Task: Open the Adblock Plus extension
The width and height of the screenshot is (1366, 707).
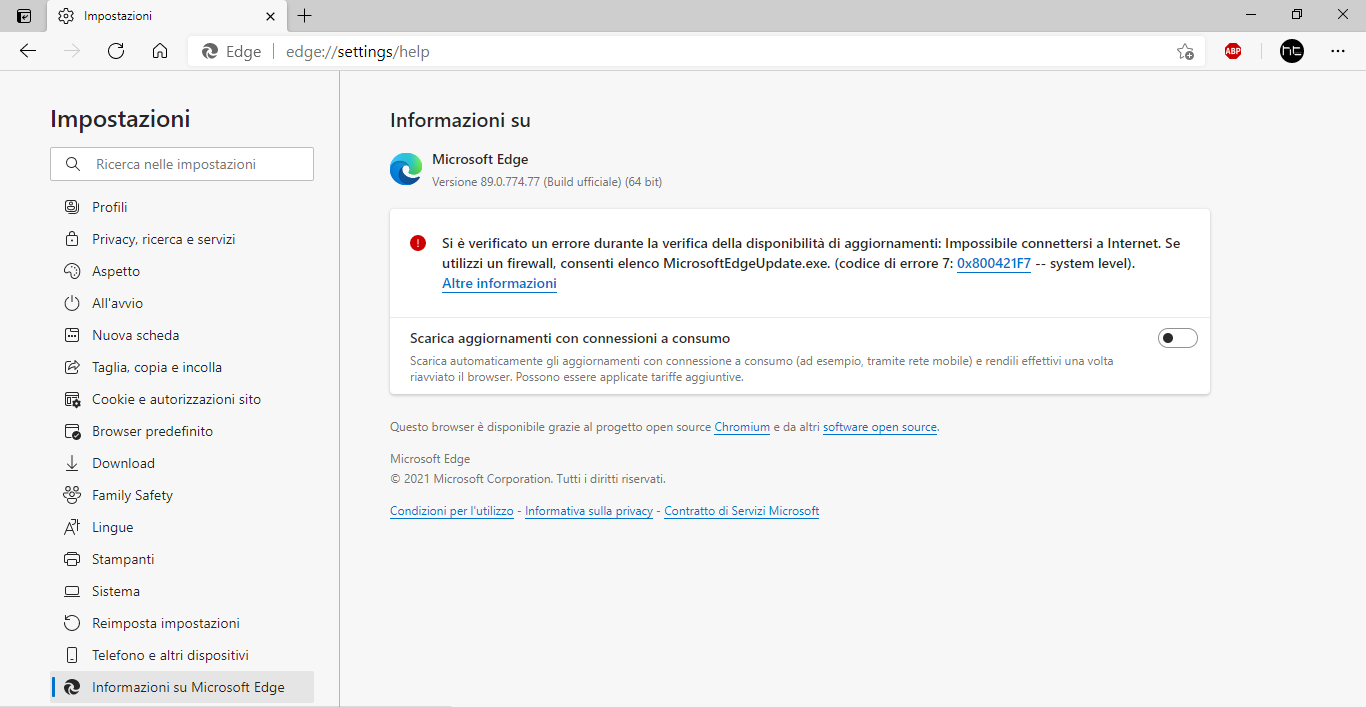Action: [1233, 51]
